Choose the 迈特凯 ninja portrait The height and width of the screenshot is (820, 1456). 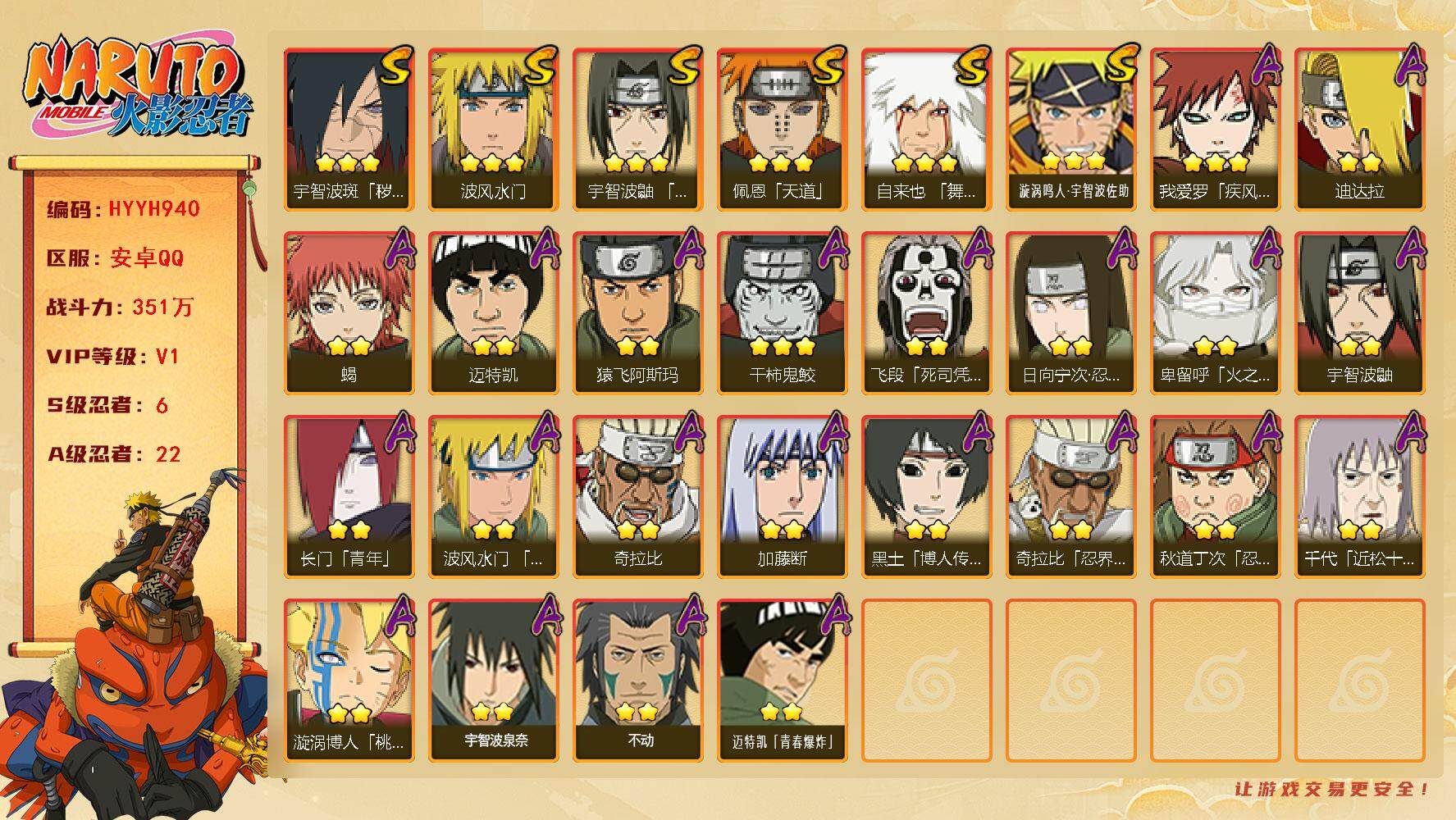click(493, 312)
